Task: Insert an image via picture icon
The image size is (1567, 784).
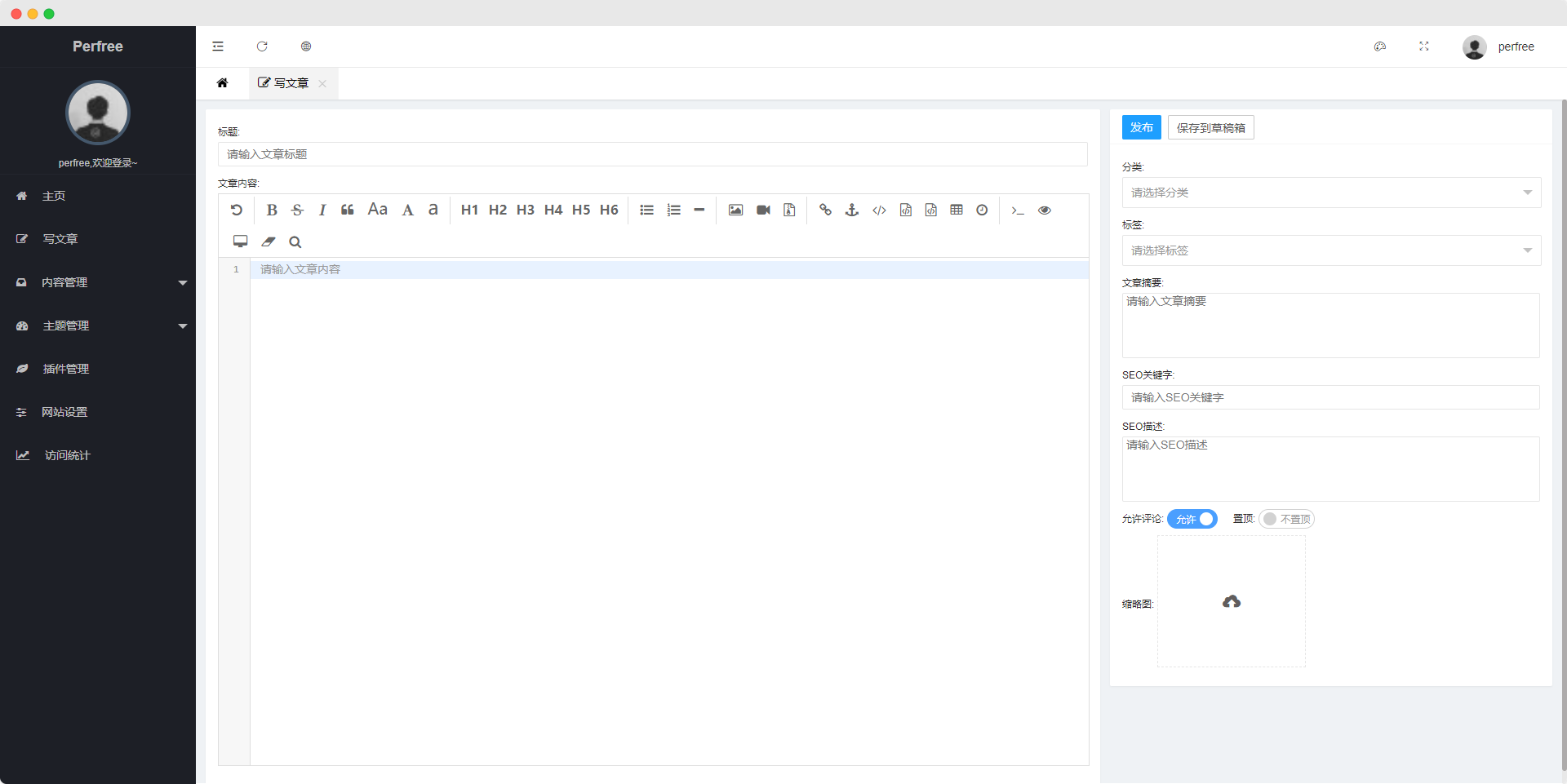Action: [735, 210]
